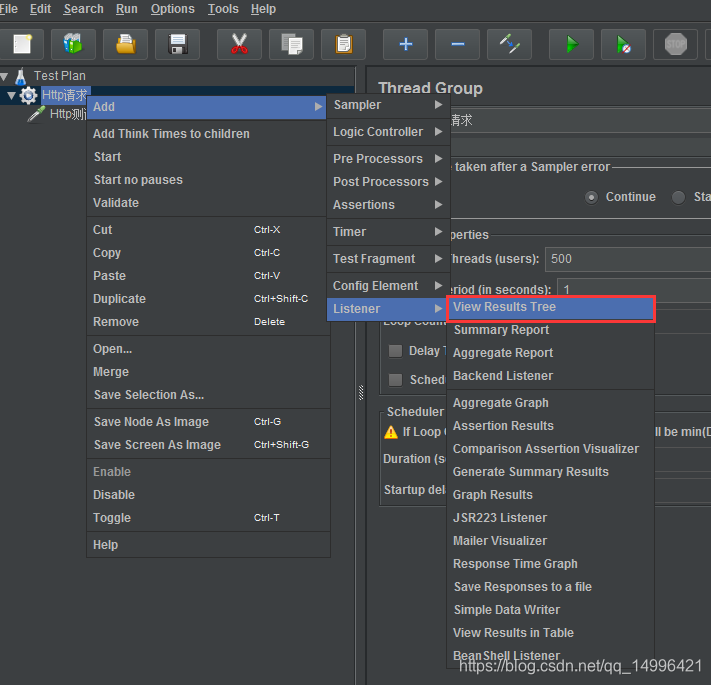Expand the Test Fragment submenu
Image resolution: width=711 pixels, height=685 pixels.
click(x=388, y=259)
